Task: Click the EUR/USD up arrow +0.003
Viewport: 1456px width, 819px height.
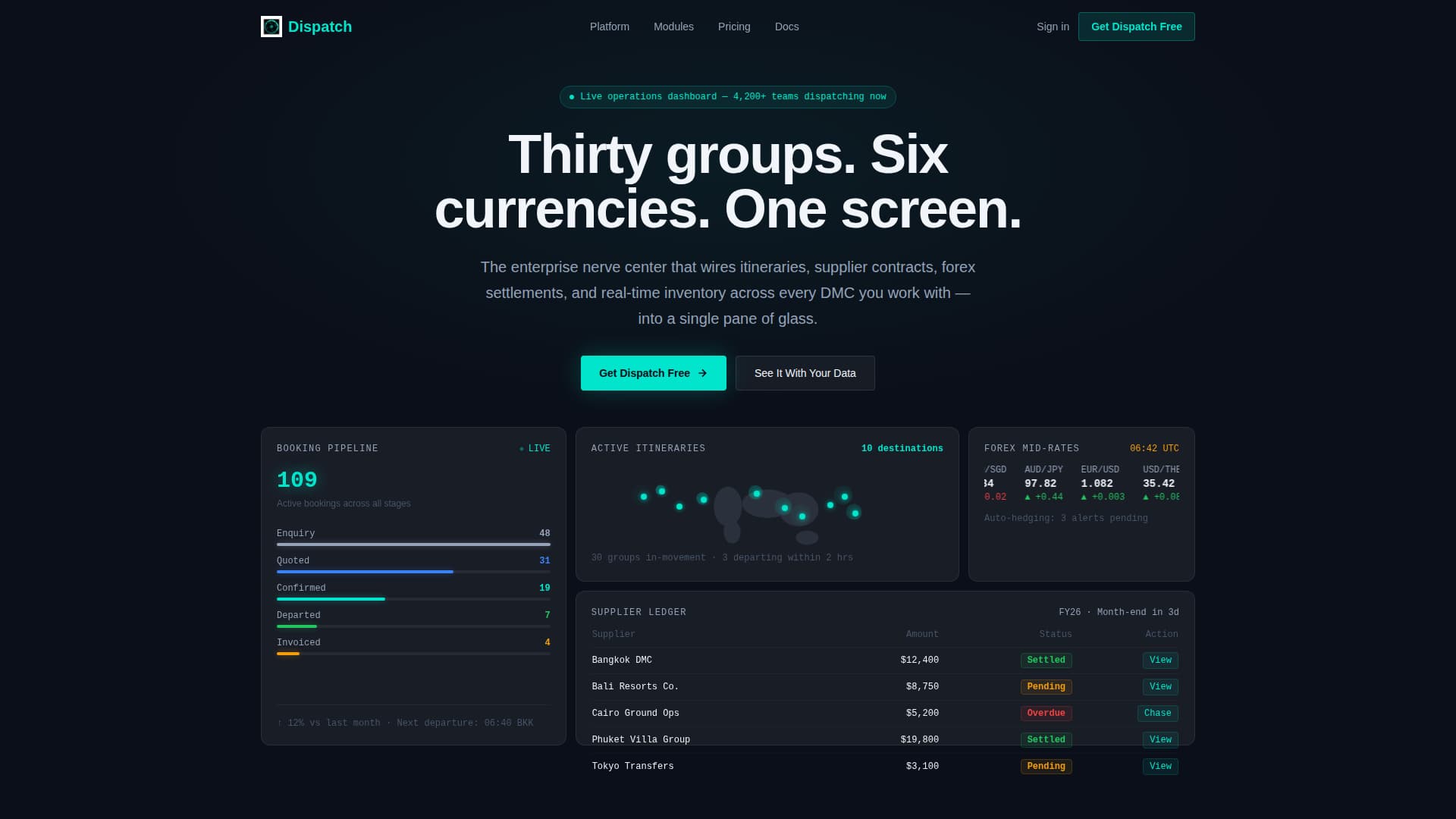Action: 1103,497
